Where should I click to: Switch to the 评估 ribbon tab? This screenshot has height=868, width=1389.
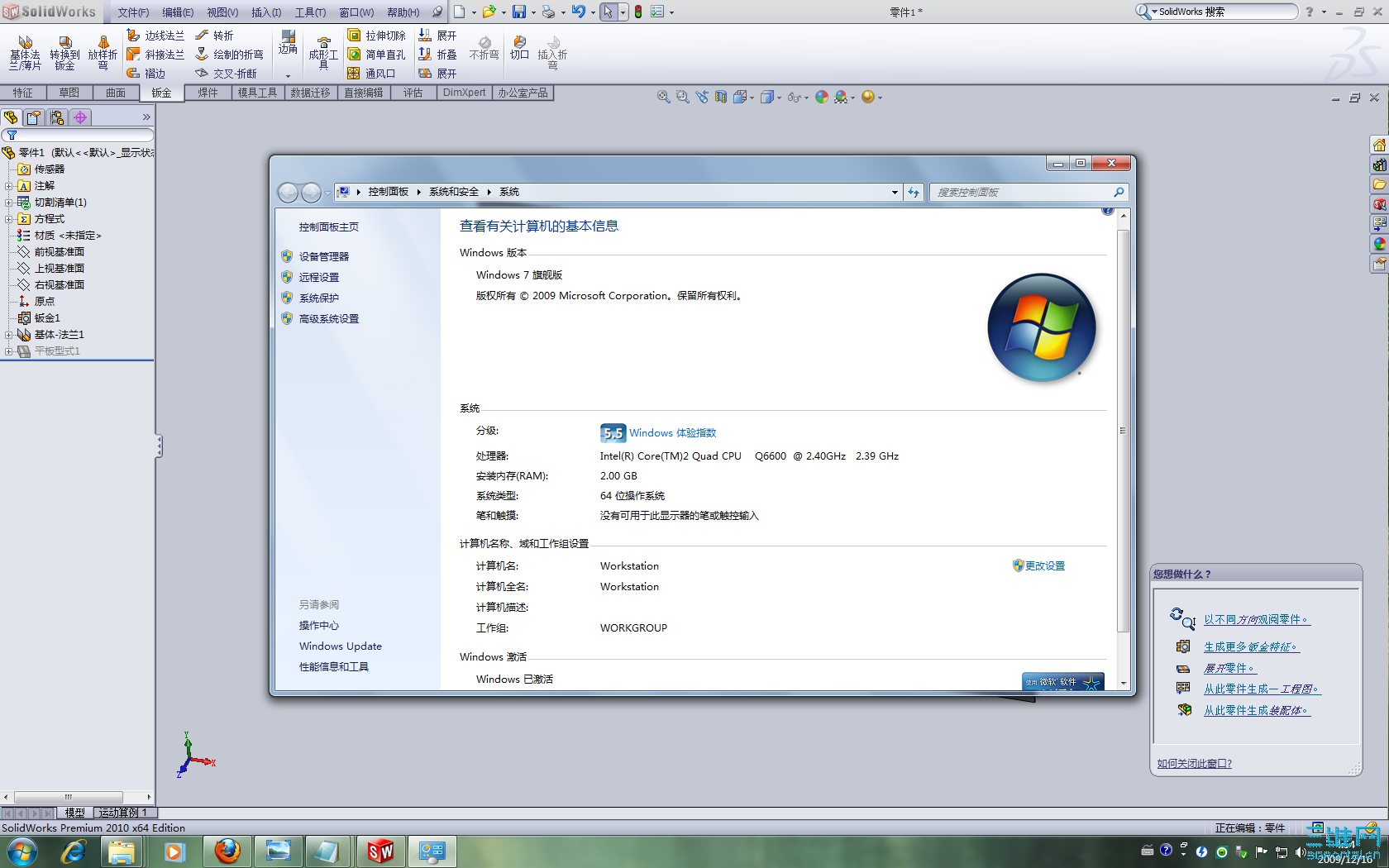tap(413, 93)
